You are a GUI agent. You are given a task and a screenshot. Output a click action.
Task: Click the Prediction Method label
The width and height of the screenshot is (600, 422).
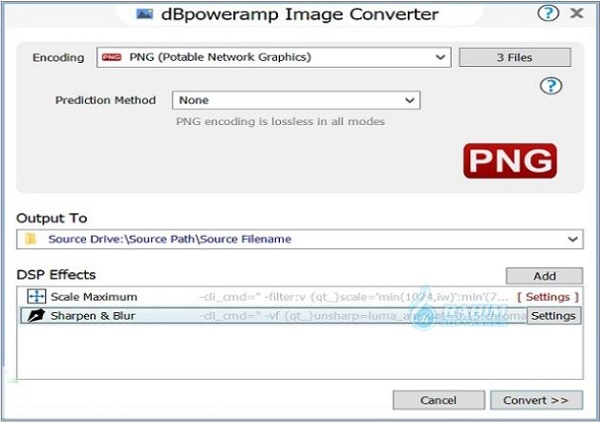tap(105, 100)
